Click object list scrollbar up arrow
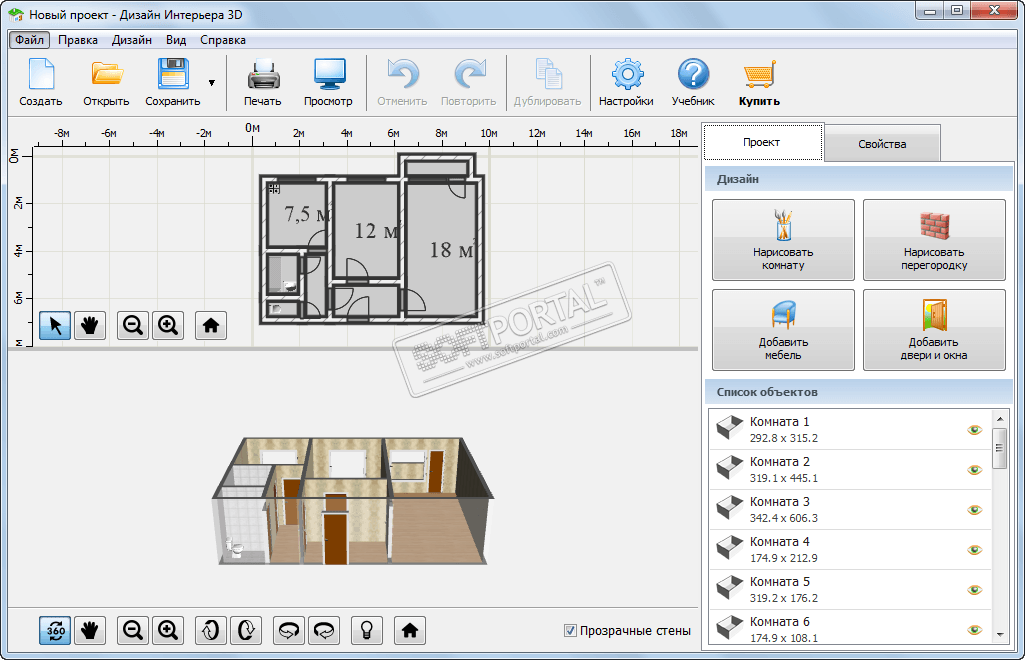The height and width of the screenshot is (660, 1025). pyautogui.click(x=1000, y=418)
